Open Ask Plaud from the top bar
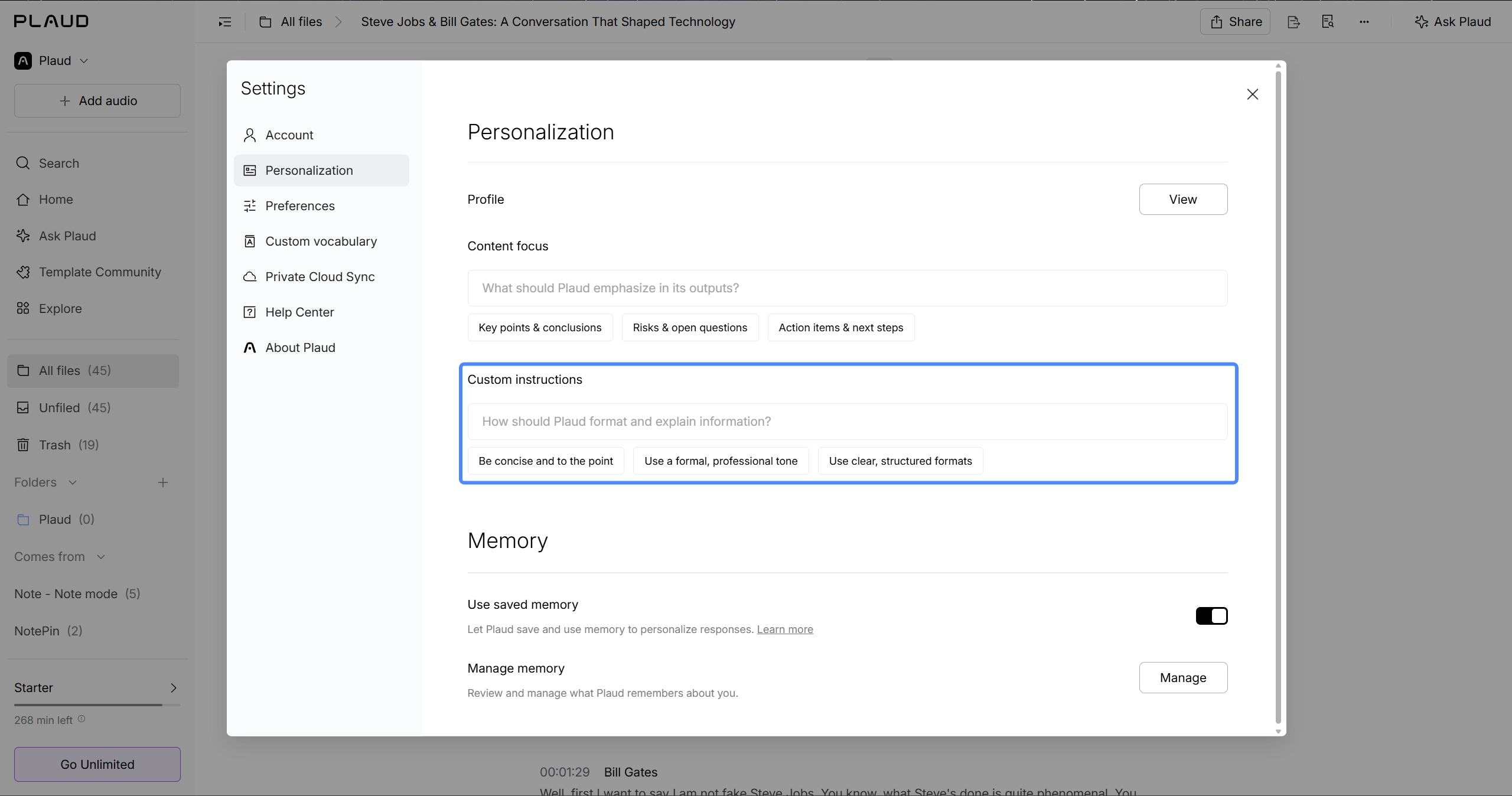Screen dimensions: 1512x796 click(1452, 22)
